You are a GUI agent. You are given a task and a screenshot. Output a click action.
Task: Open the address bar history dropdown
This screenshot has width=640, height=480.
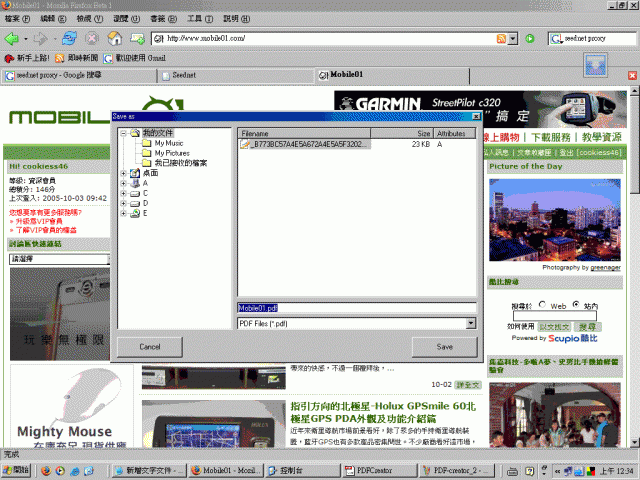click(x=513, y=38)
